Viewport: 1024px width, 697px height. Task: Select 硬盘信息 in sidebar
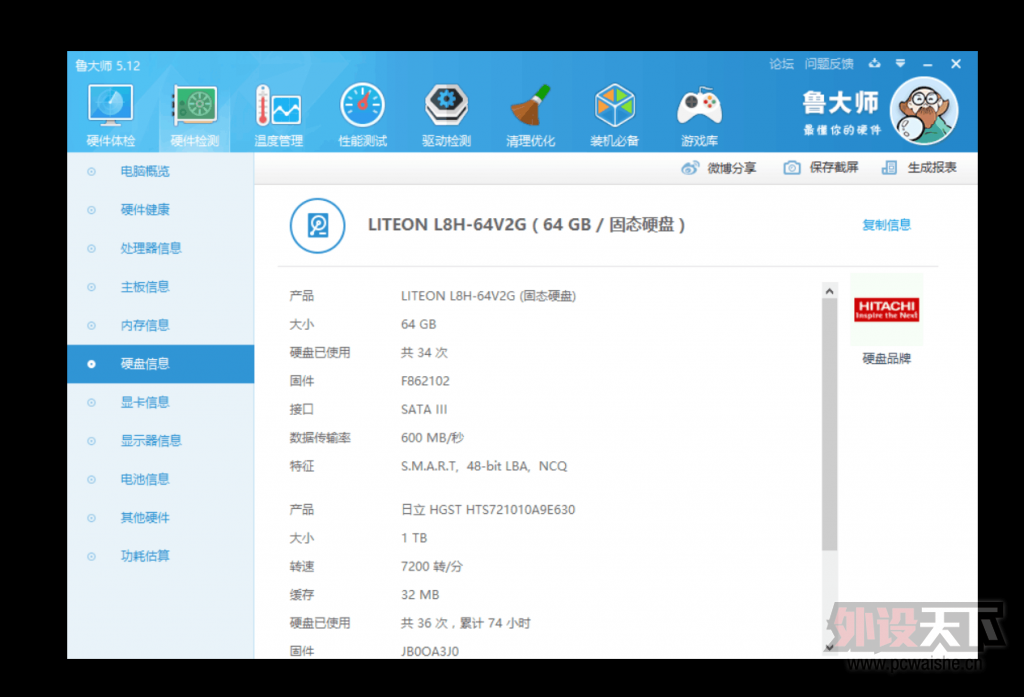[161, 364]
